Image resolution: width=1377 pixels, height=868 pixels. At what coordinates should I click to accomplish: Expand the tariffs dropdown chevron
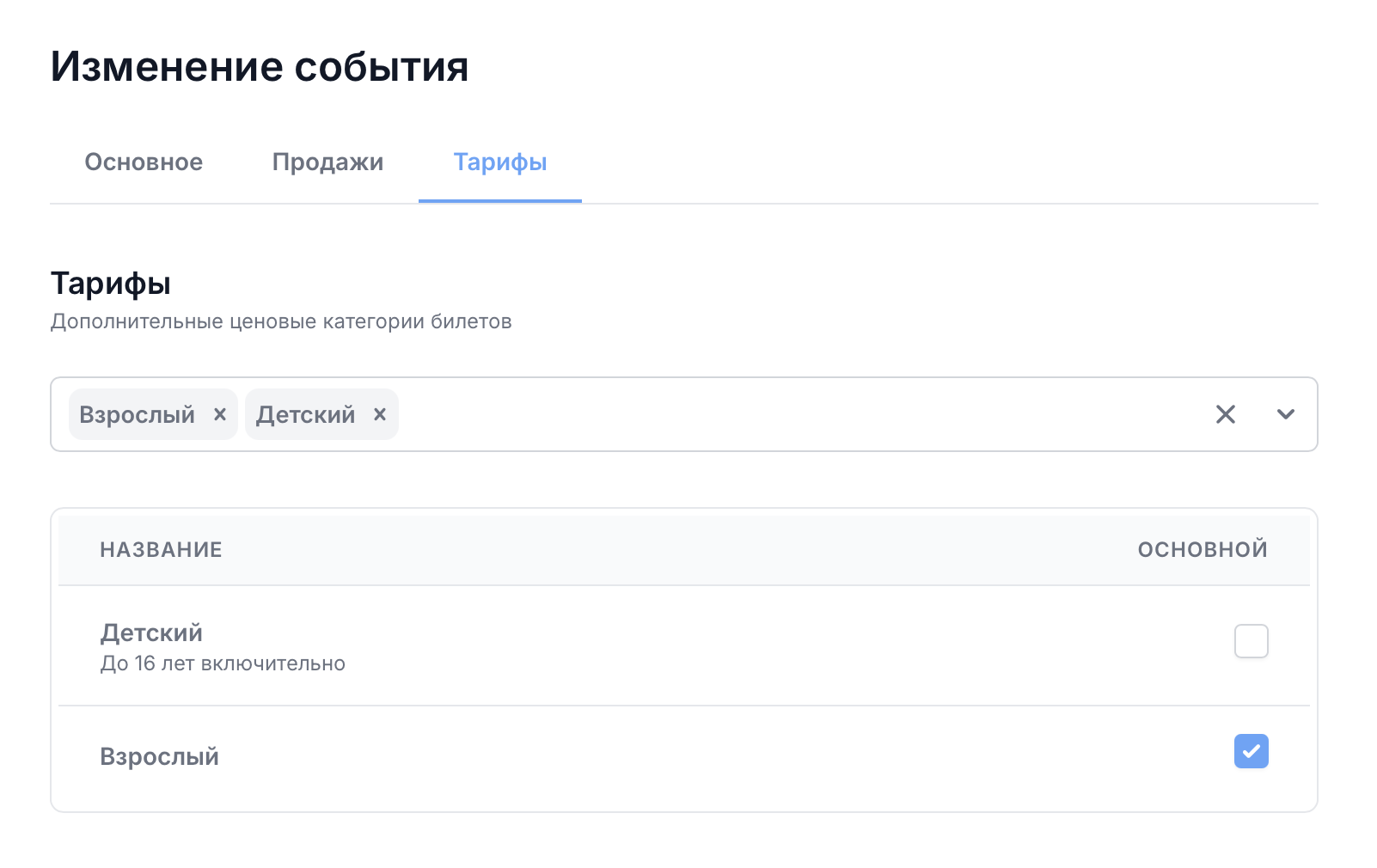1286,414
